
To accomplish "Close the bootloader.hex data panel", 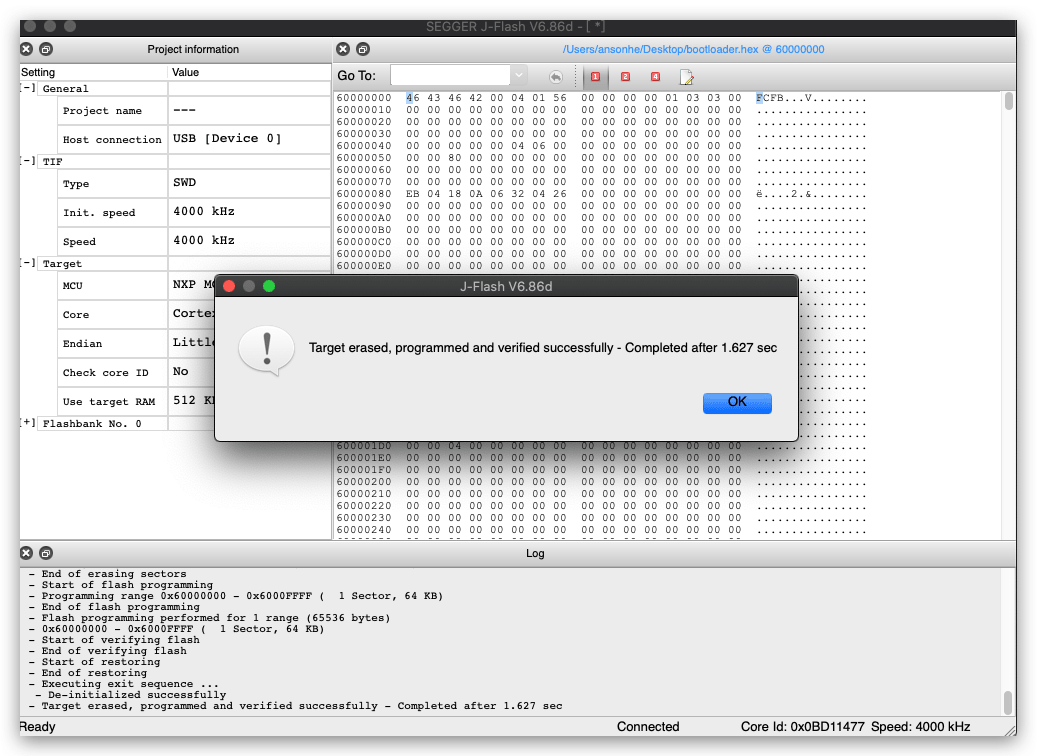I will 343,49.
